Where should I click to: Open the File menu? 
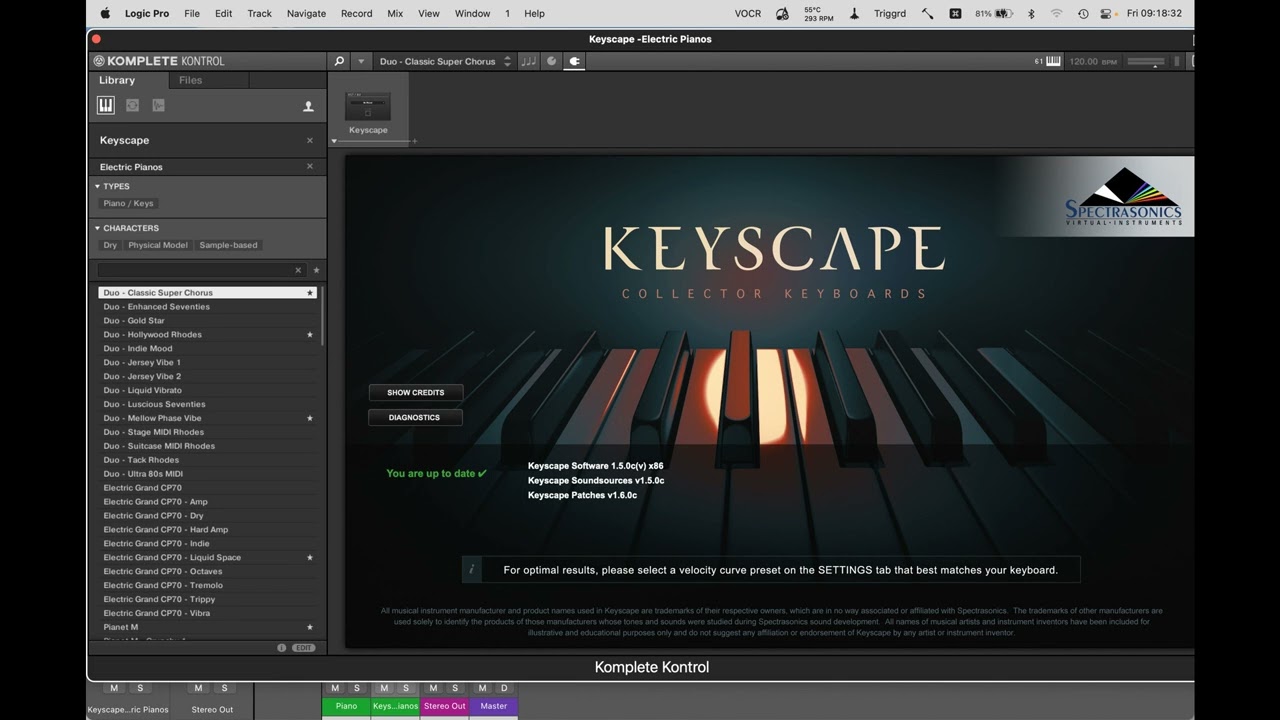(x=192, y=13)
